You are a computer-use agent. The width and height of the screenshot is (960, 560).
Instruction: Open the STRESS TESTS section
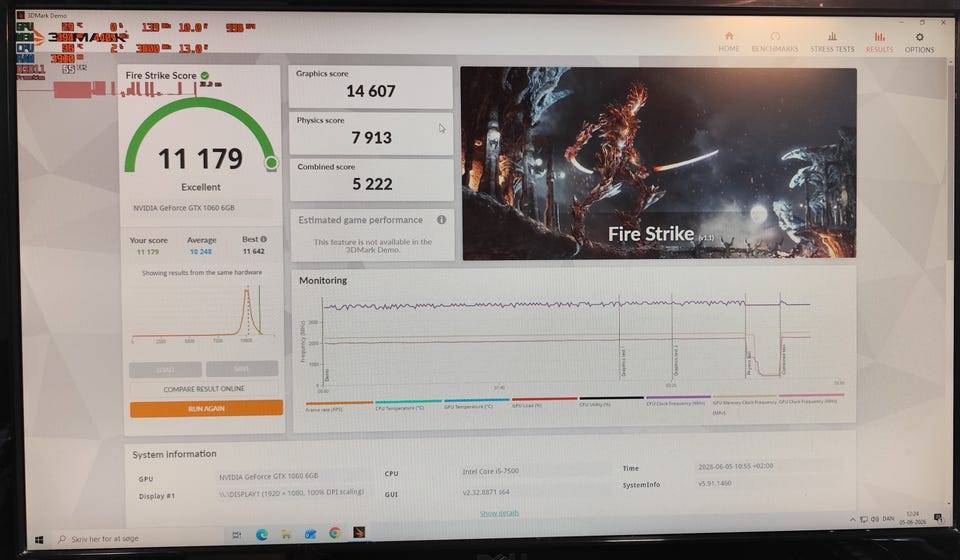pos(832,42)
